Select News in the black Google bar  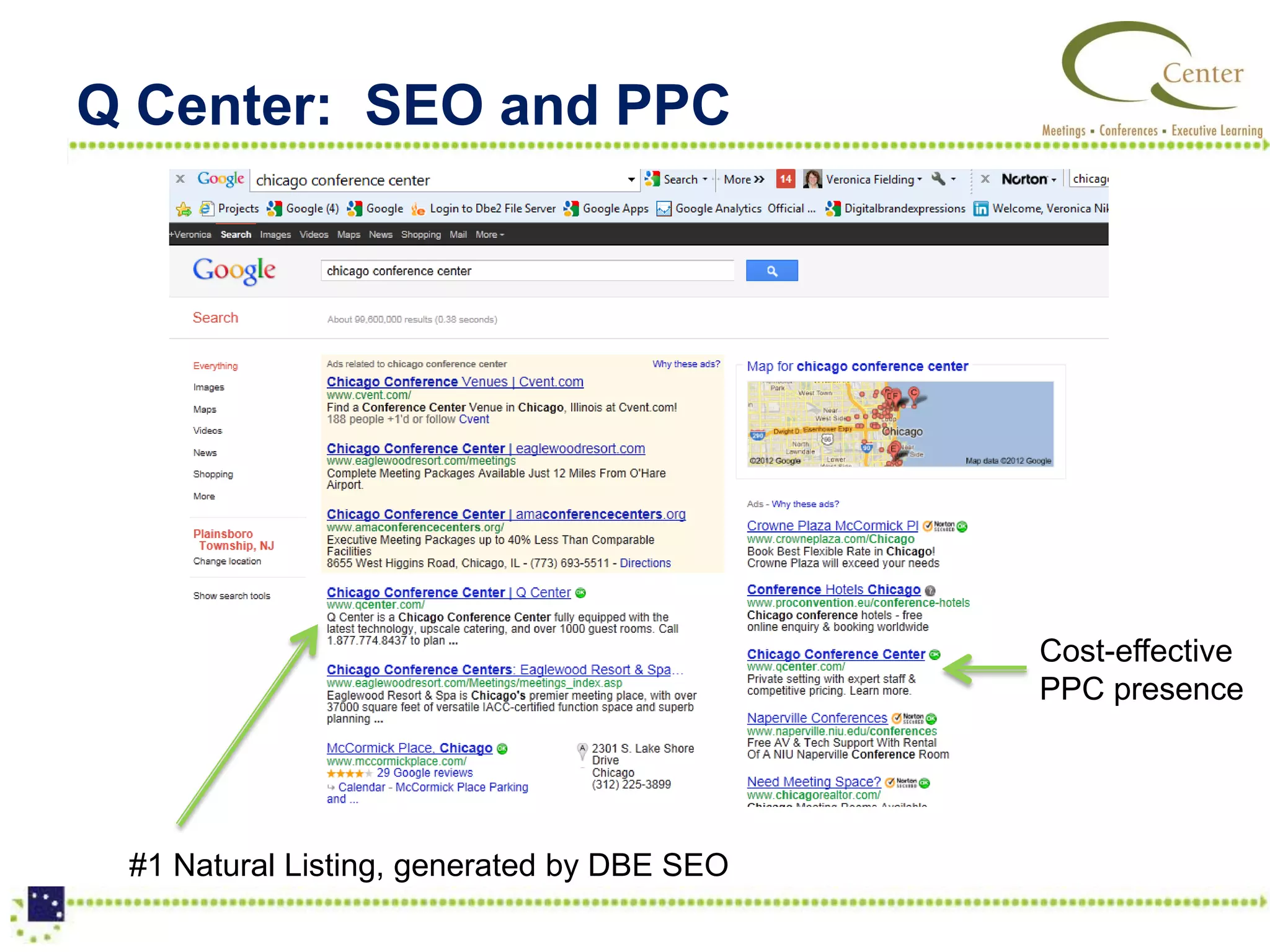point(381,234)
